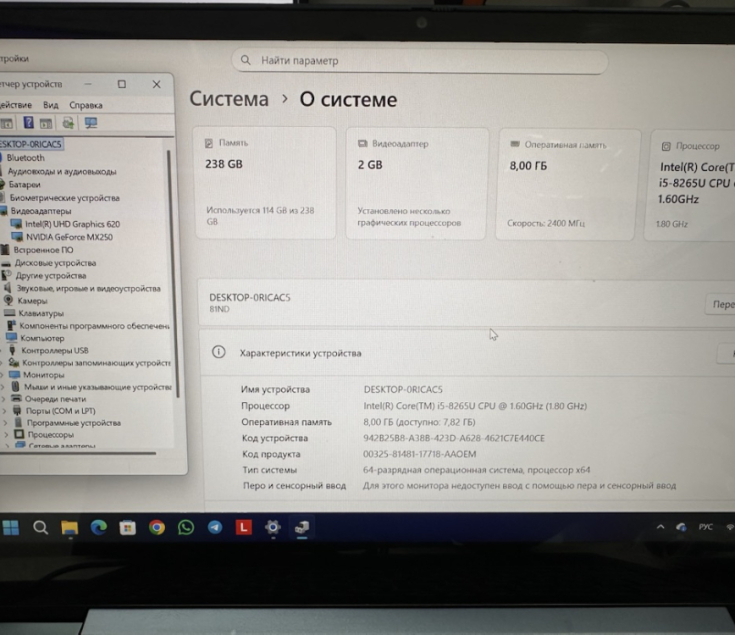This screenshot has height=635, width=735.
Task: Show hidden system tray icons chevron
Action: coord(660,527)
